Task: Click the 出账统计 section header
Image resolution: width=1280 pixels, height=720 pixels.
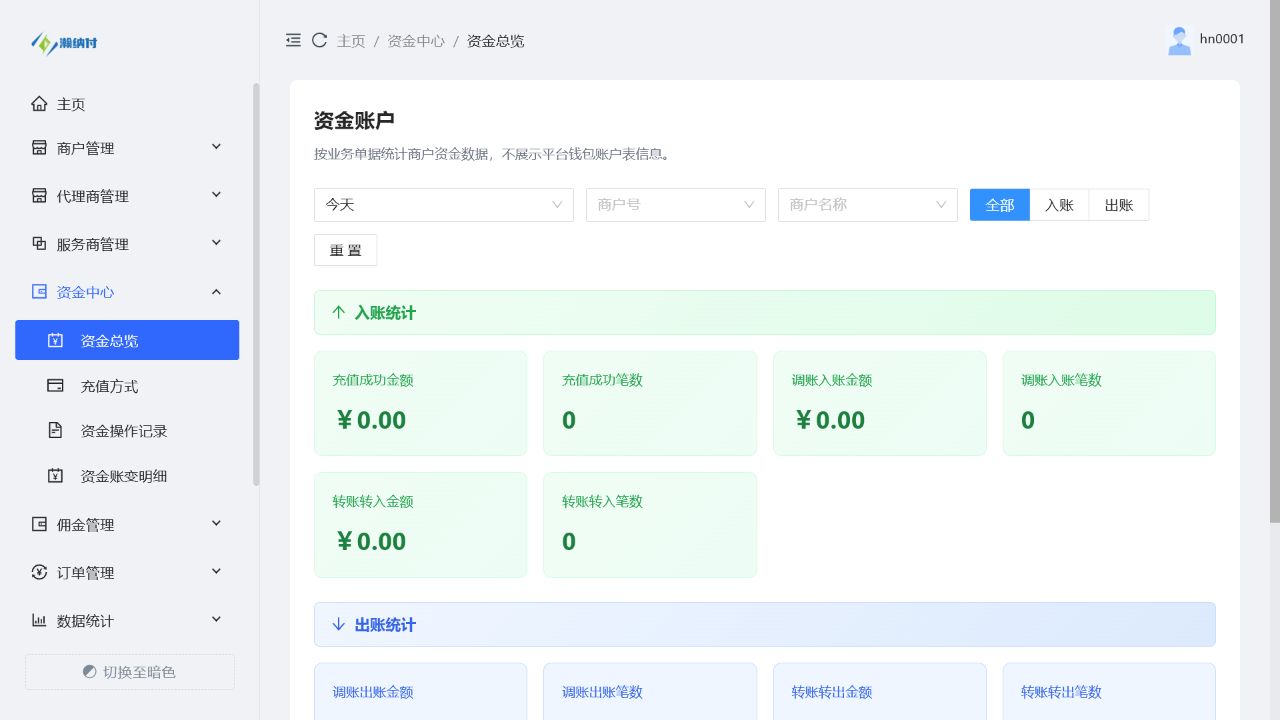Action: tap(765, 624)
